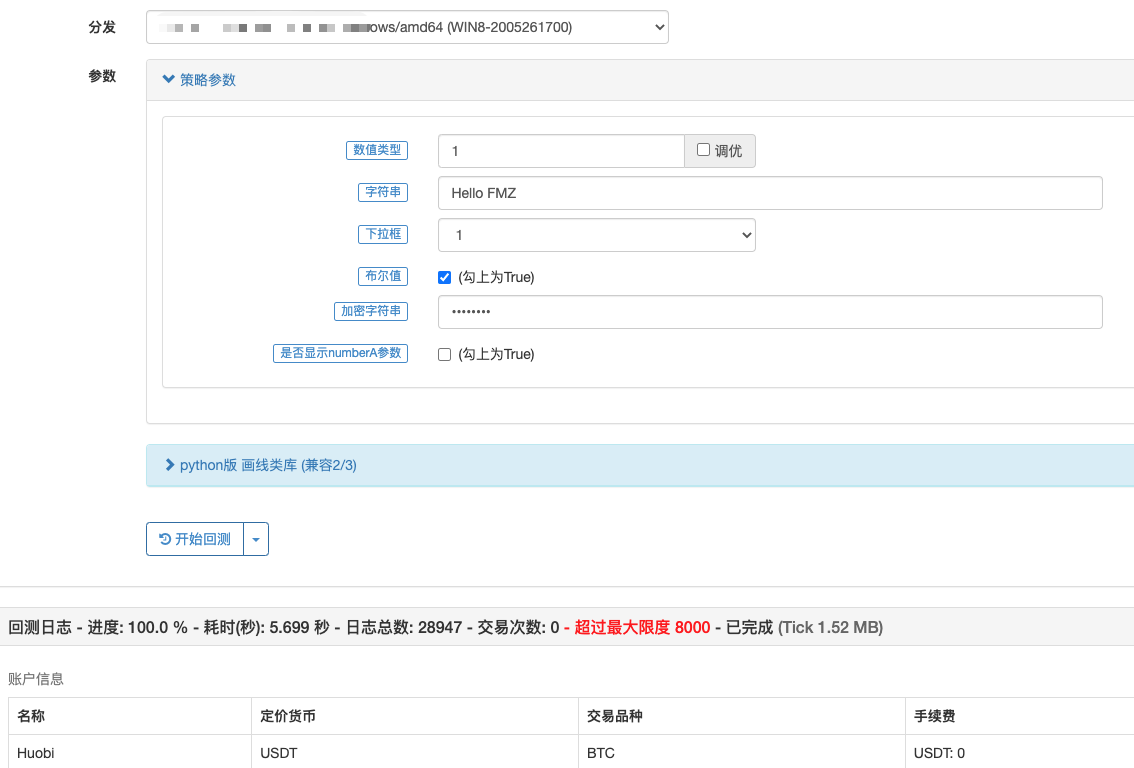Click the 定价货币 column header
The image size is (1134, 768).
click(x=288, y=716)
